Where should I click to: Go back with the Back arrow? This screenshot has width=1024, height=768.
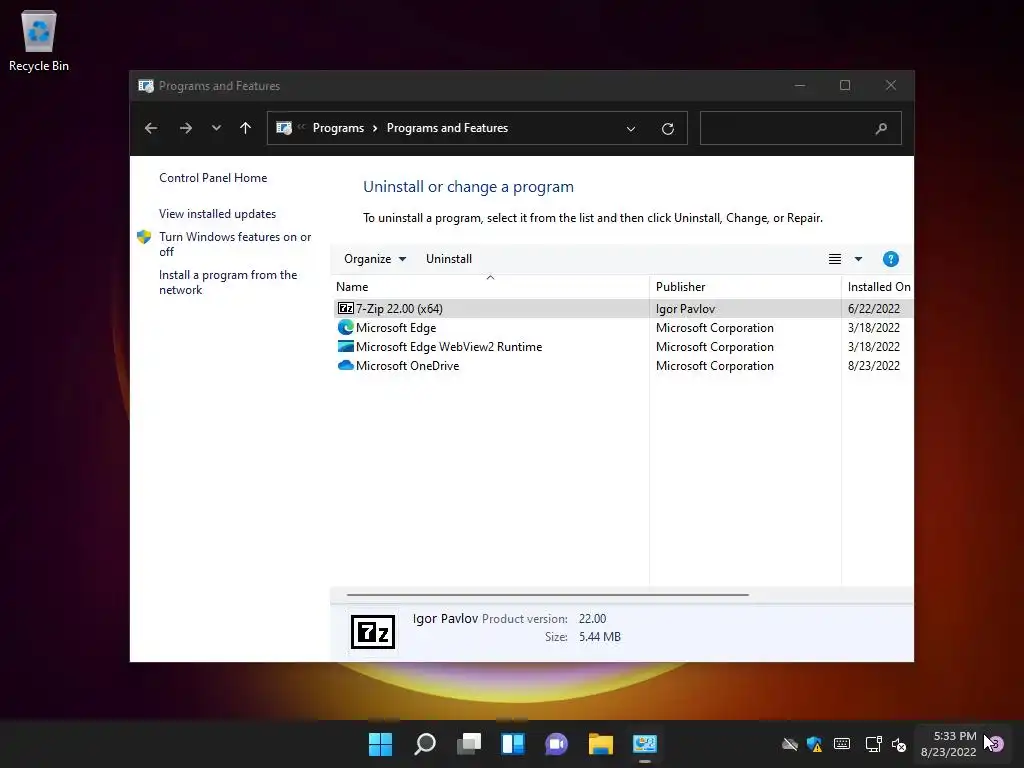[151, 128]
